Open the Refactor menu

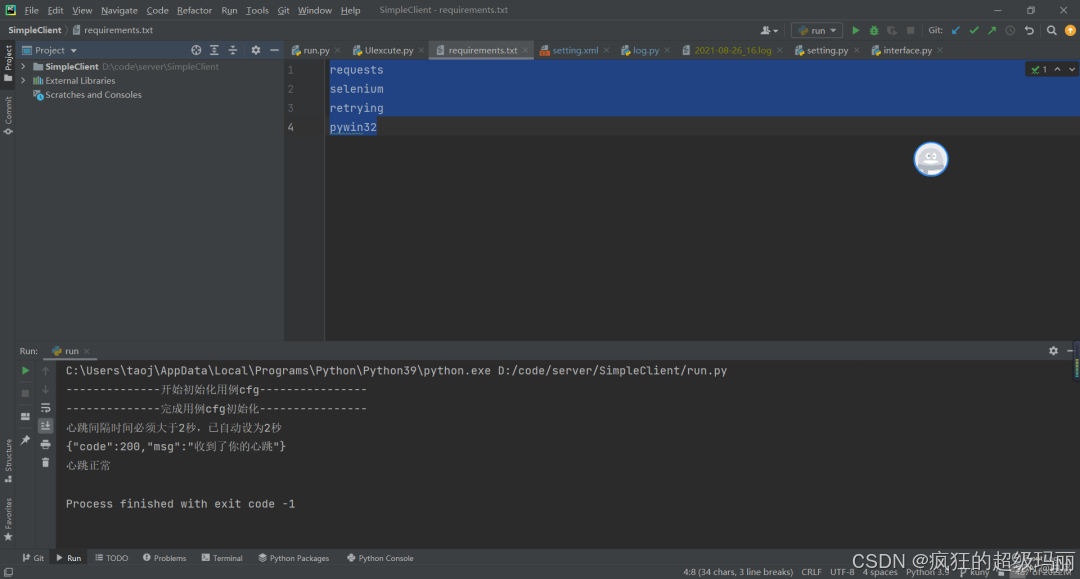pos(194,10)
